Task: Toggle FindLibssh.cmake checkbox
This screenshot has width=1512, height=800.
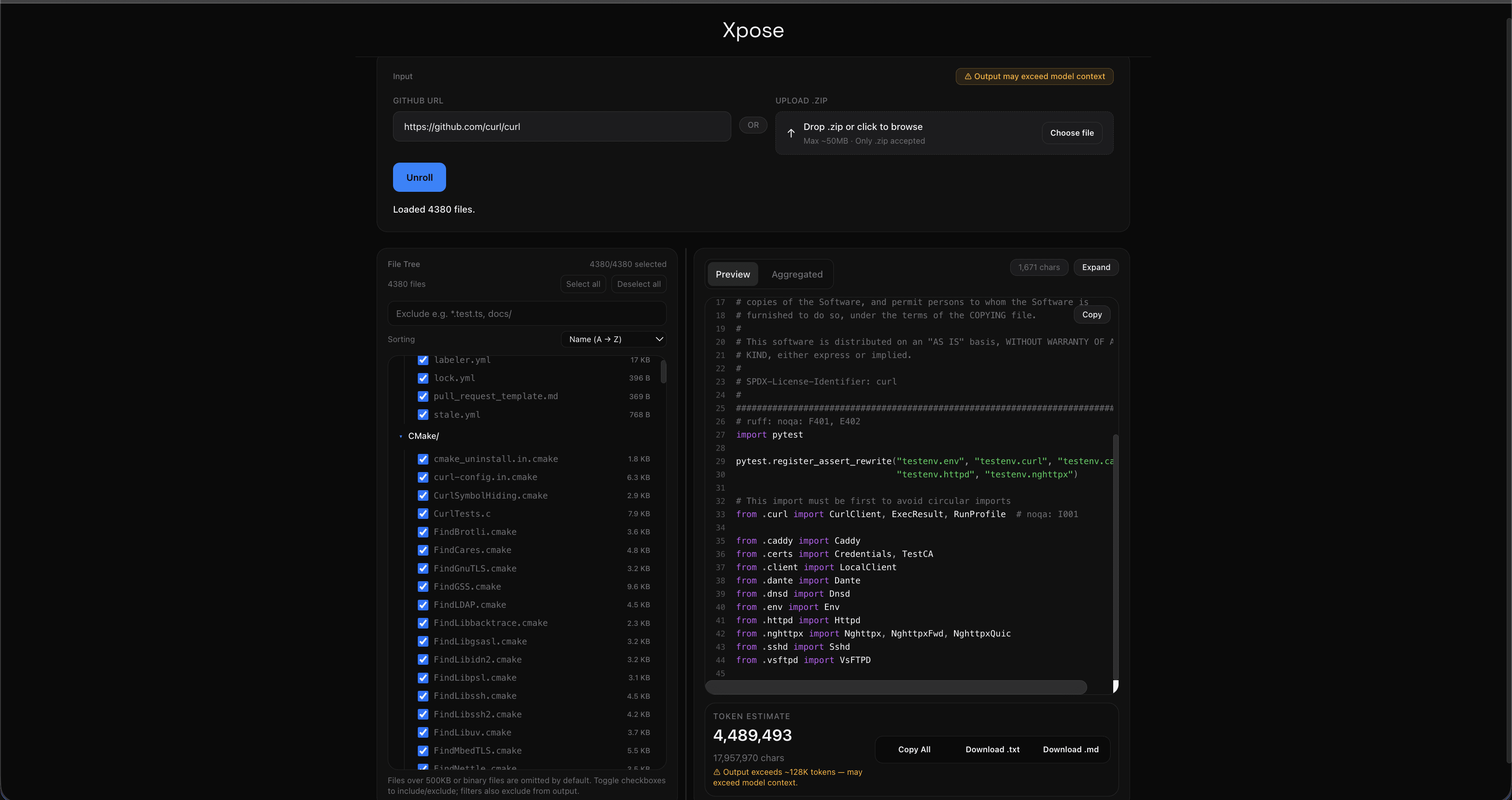Action: point(423,696)
